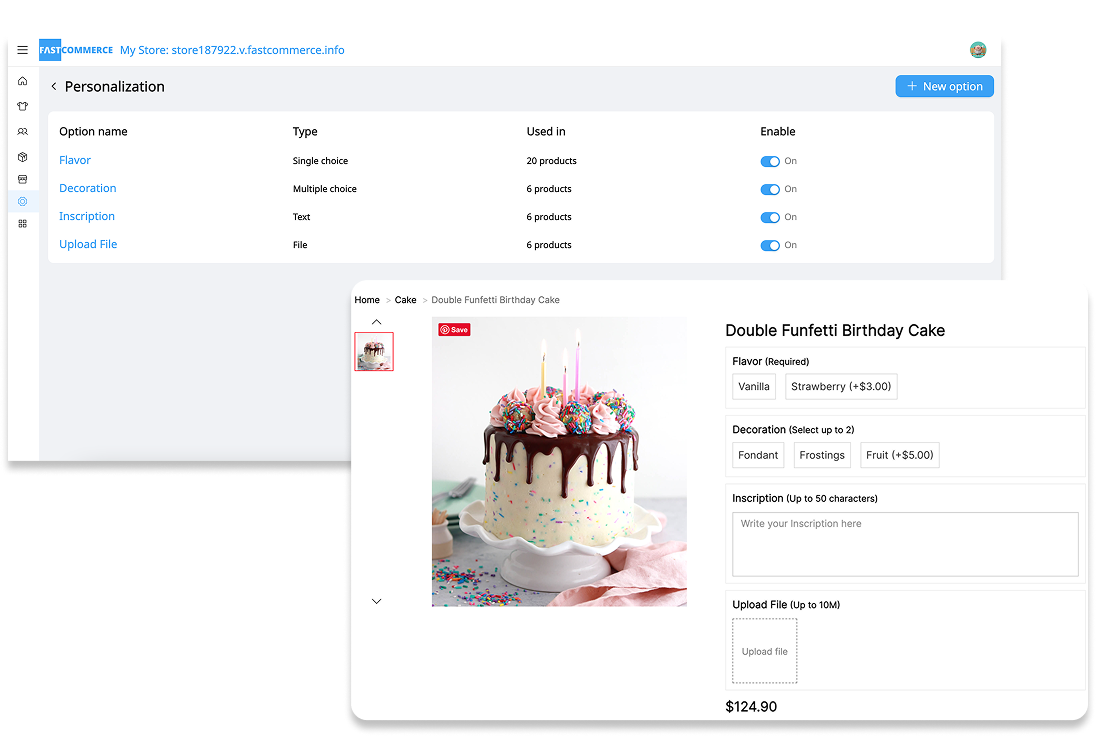The height and width of the screenshot is (736, 1096).
Task: Open the Customers (people) sidebar icon
Action: (x=22, y=131)
